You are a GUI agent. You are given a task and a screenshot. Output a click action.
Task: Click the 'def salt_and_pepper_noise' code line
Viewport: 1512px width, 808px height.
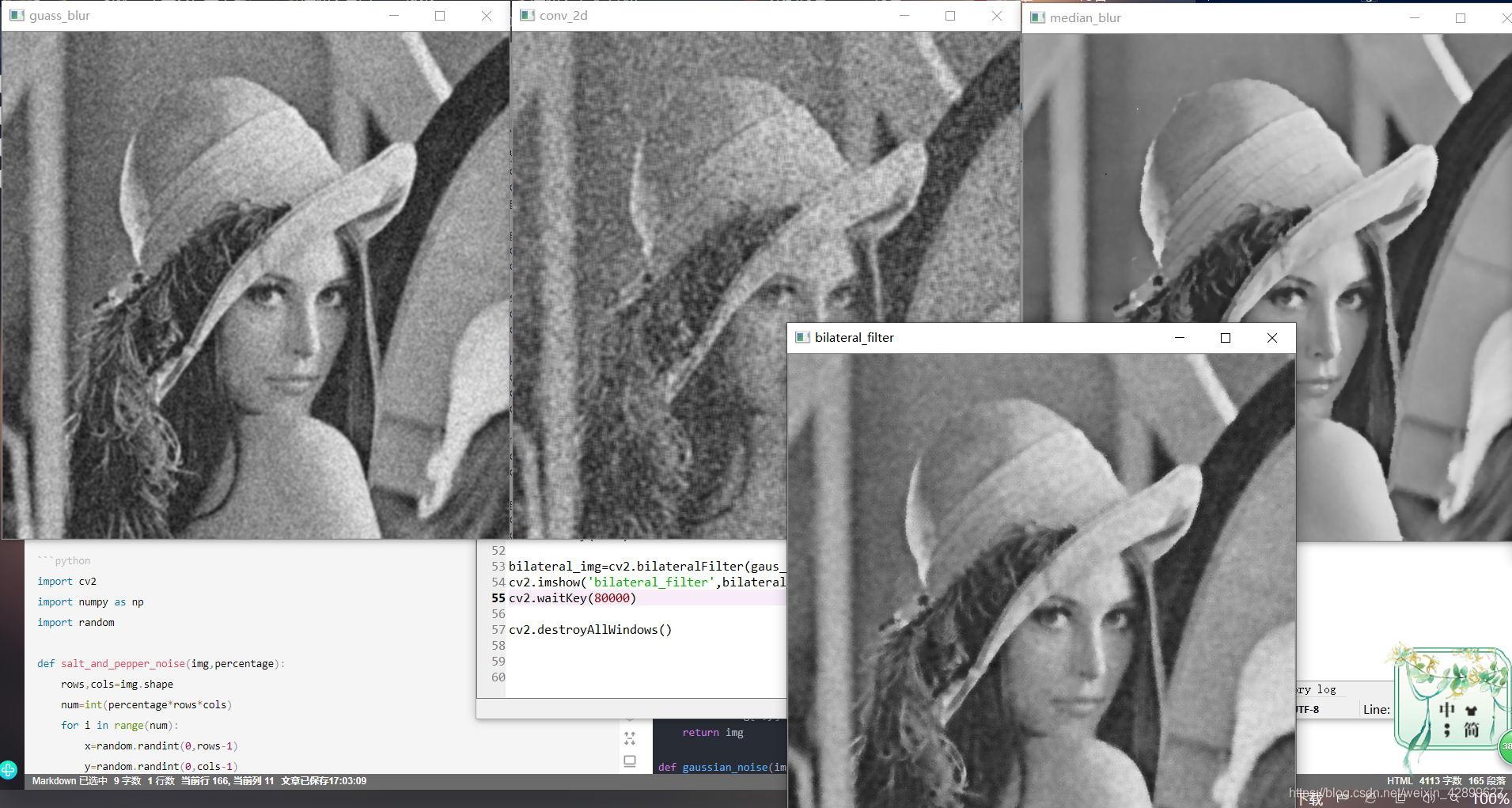(x=161, y=663)
